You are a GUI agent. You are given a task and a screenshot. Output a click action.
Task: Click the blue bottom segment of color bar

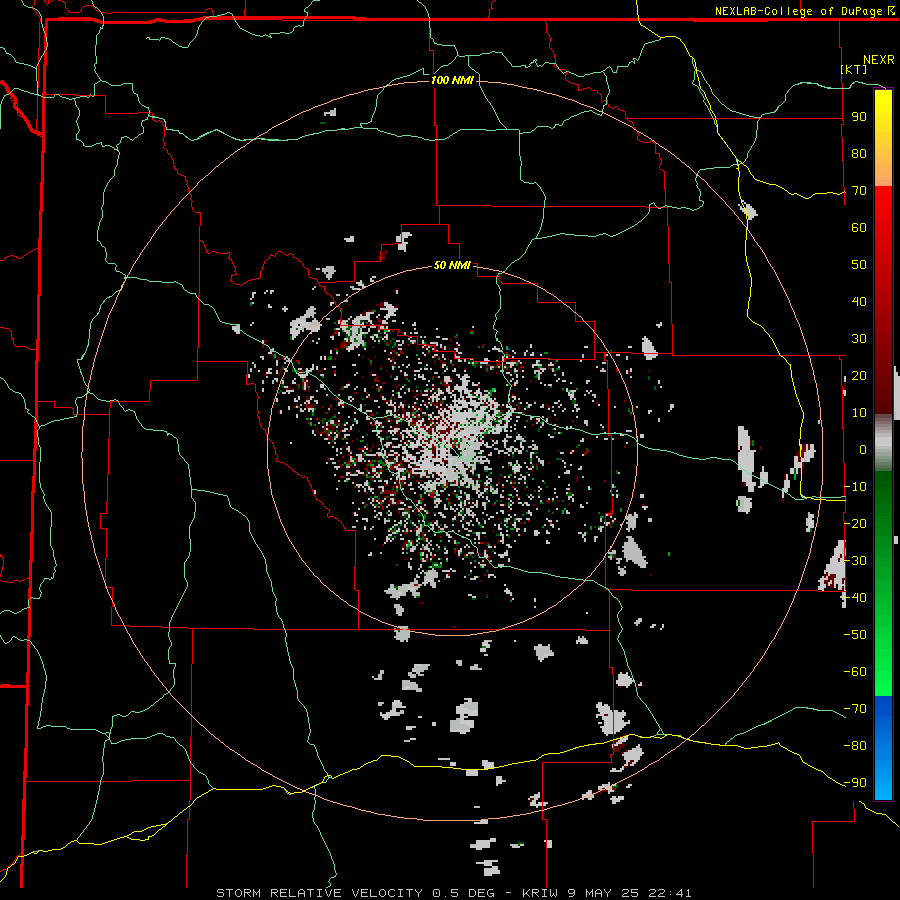coord(883,747)
